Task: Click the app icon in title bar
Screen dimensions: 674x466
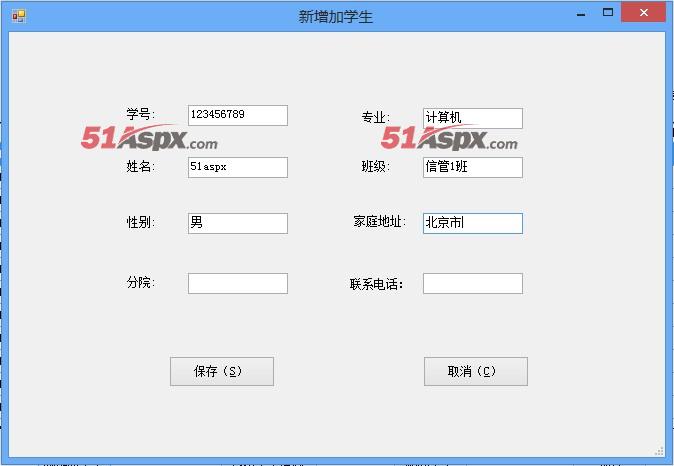Action: (x=19, y=16)
